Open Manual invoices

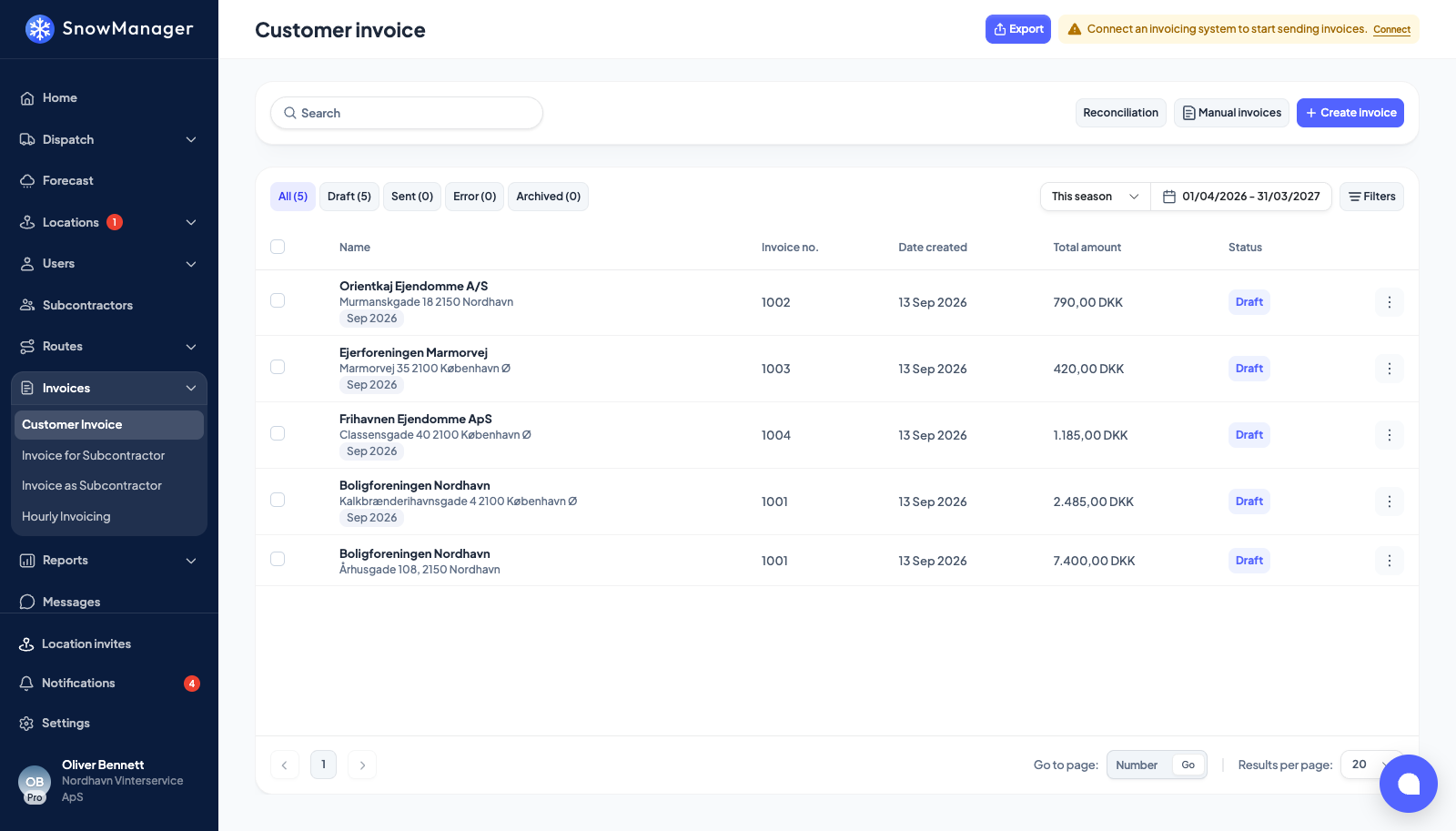1231,113
